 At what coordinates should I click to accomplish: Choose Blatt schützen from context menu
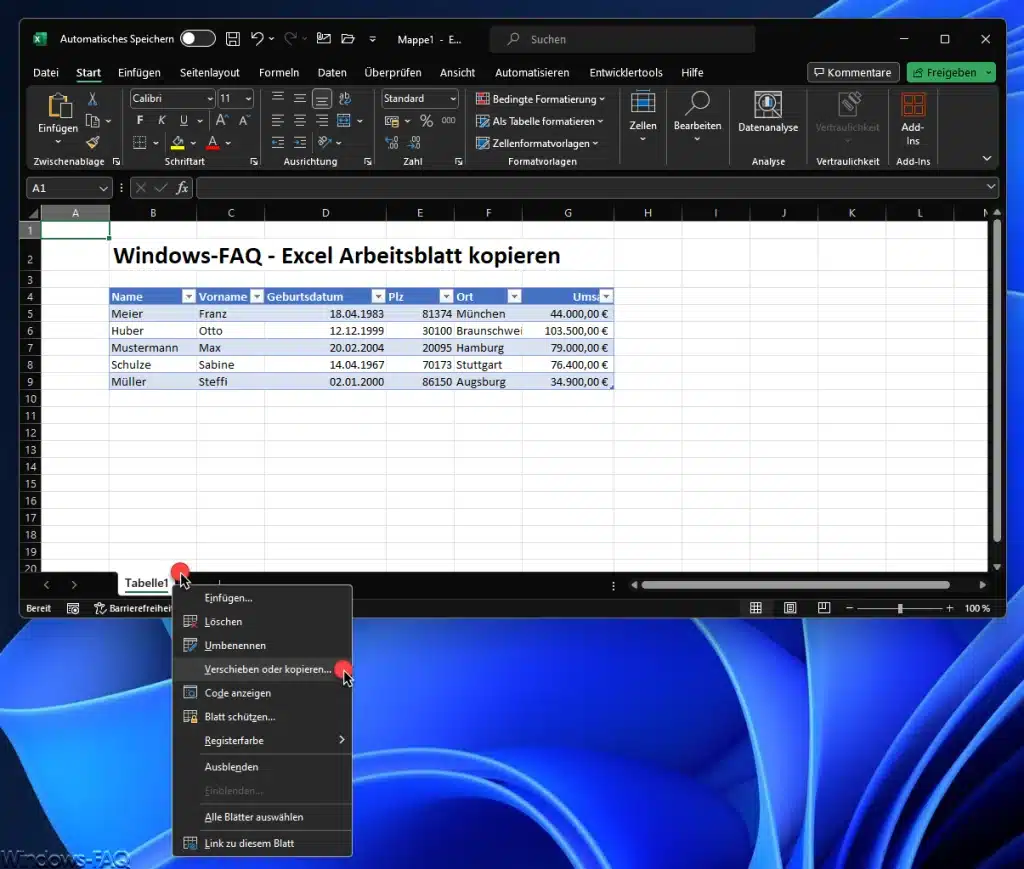point(263,717)
